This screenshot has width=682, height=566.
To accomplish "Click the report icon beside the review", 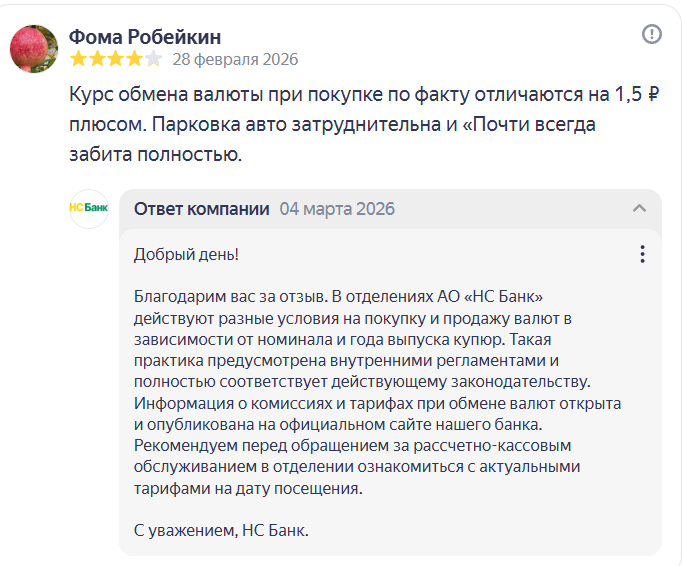I will coord(651,34).
